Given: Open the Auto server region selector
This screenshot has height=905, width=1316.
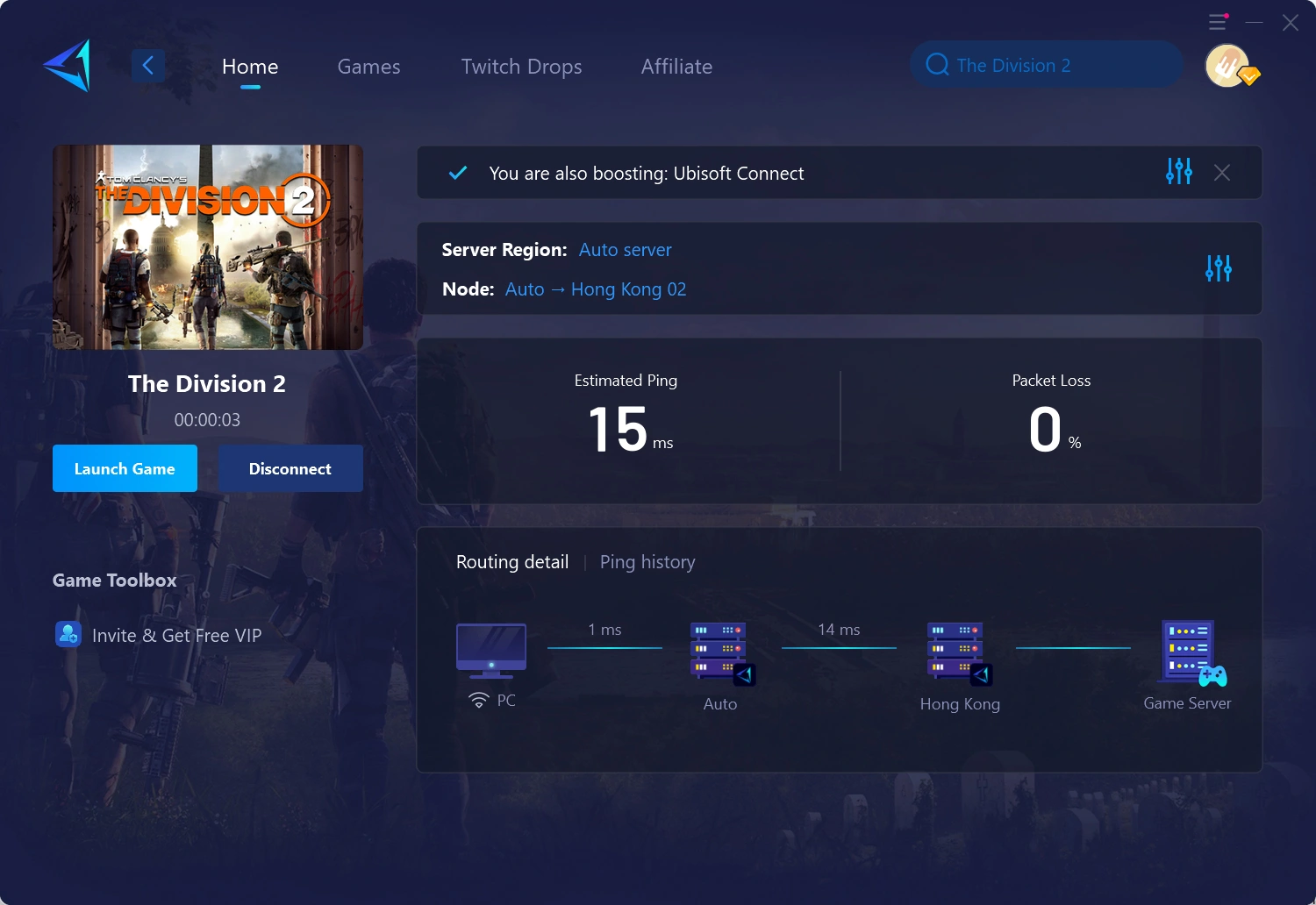Looking at the screenshot, I should [x=625, y=250].
